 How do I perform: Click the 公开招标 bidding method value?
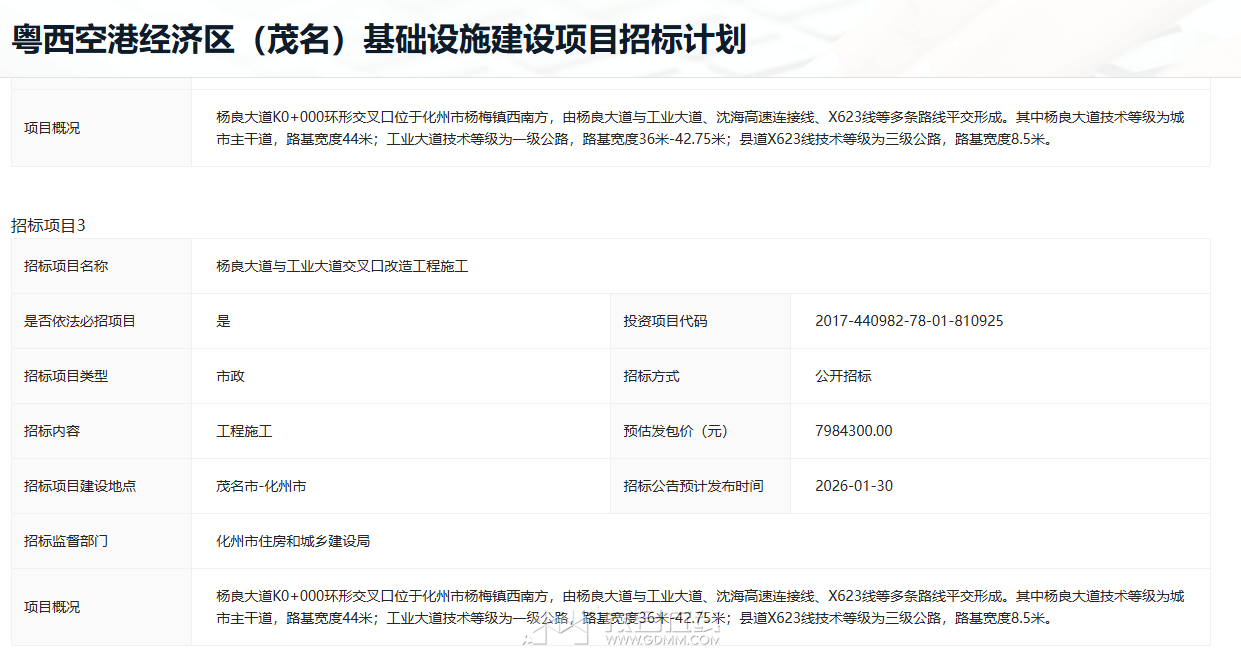click(x=843, y=376)
